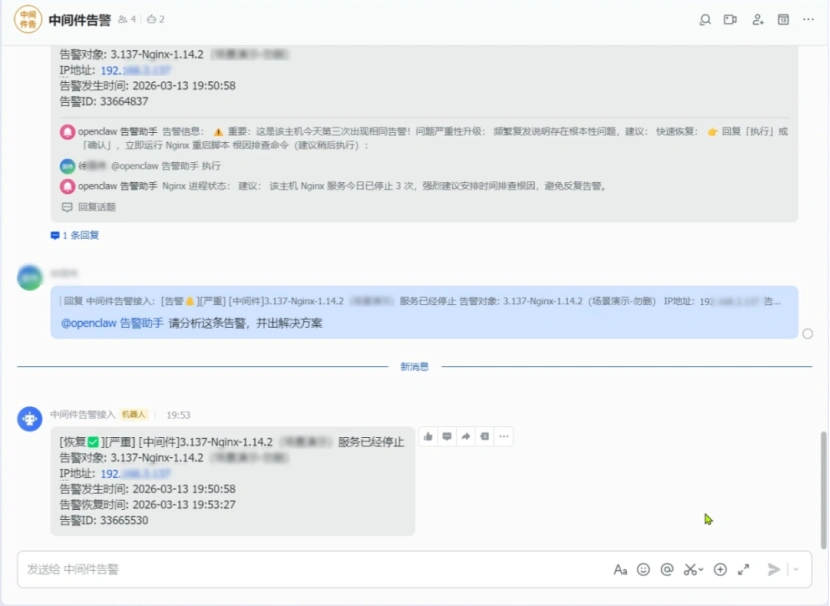Expand the input box to fullscreen

(x=743, y=570)
